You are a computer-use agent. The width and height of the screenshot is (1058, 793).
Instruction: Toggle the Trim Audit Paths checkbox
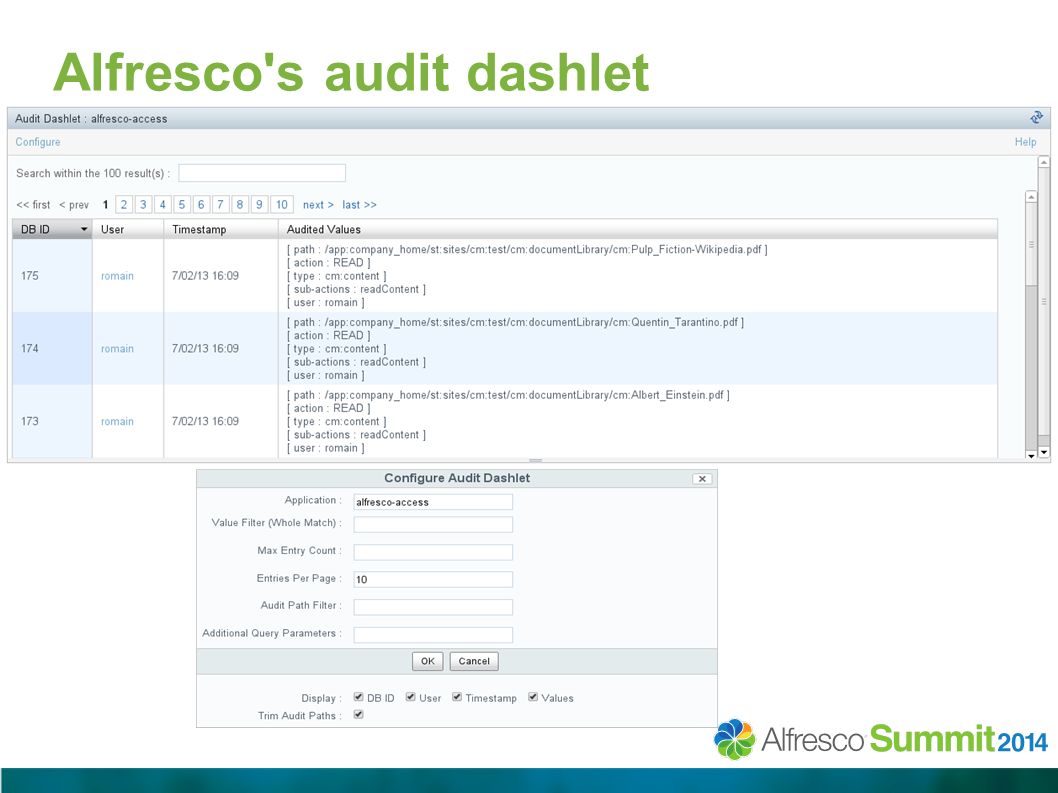click(x=358, y=714)
